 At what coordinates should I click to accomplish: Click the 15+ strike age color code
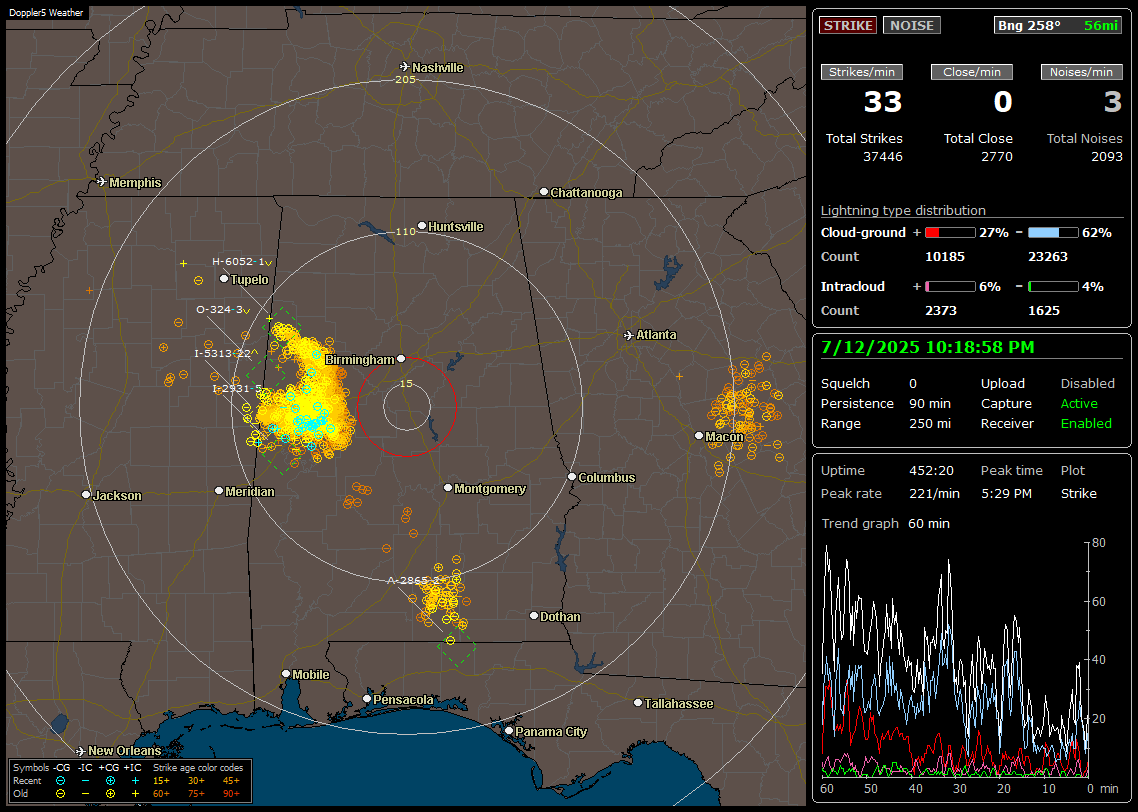click(x=161, y=781)
